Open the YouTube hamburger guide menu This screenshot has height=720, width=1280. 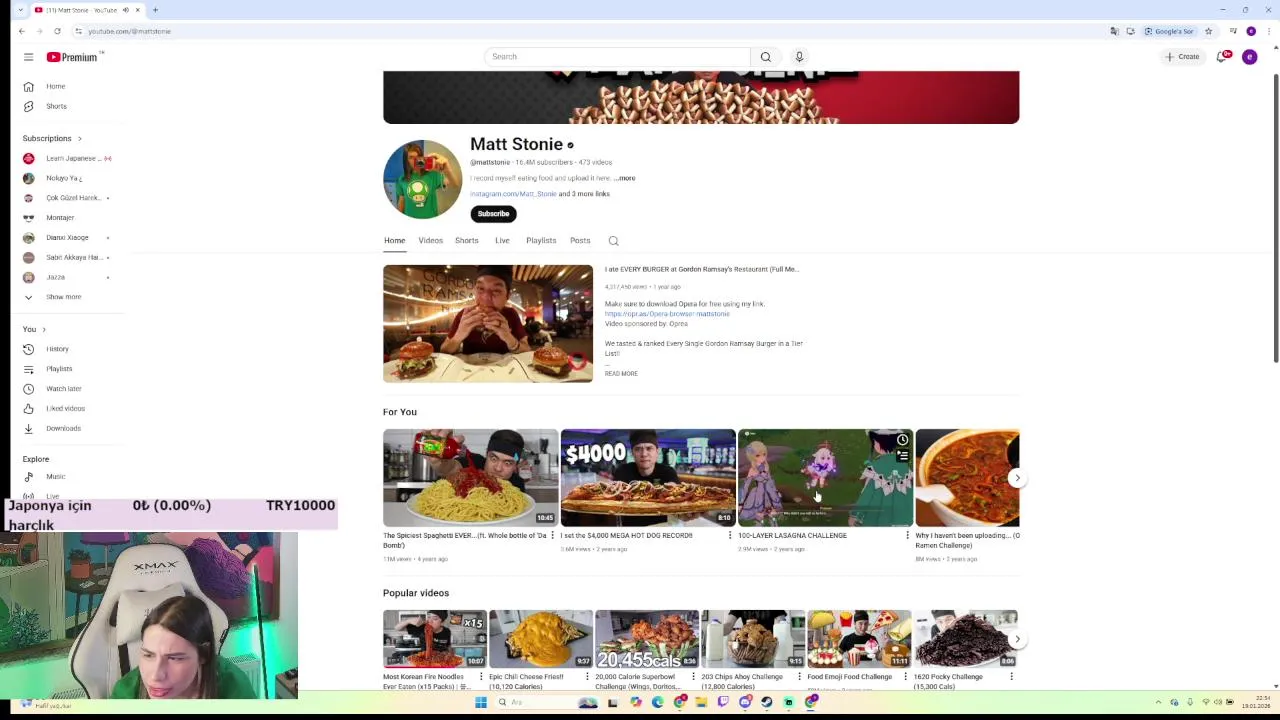pos(28,57)
